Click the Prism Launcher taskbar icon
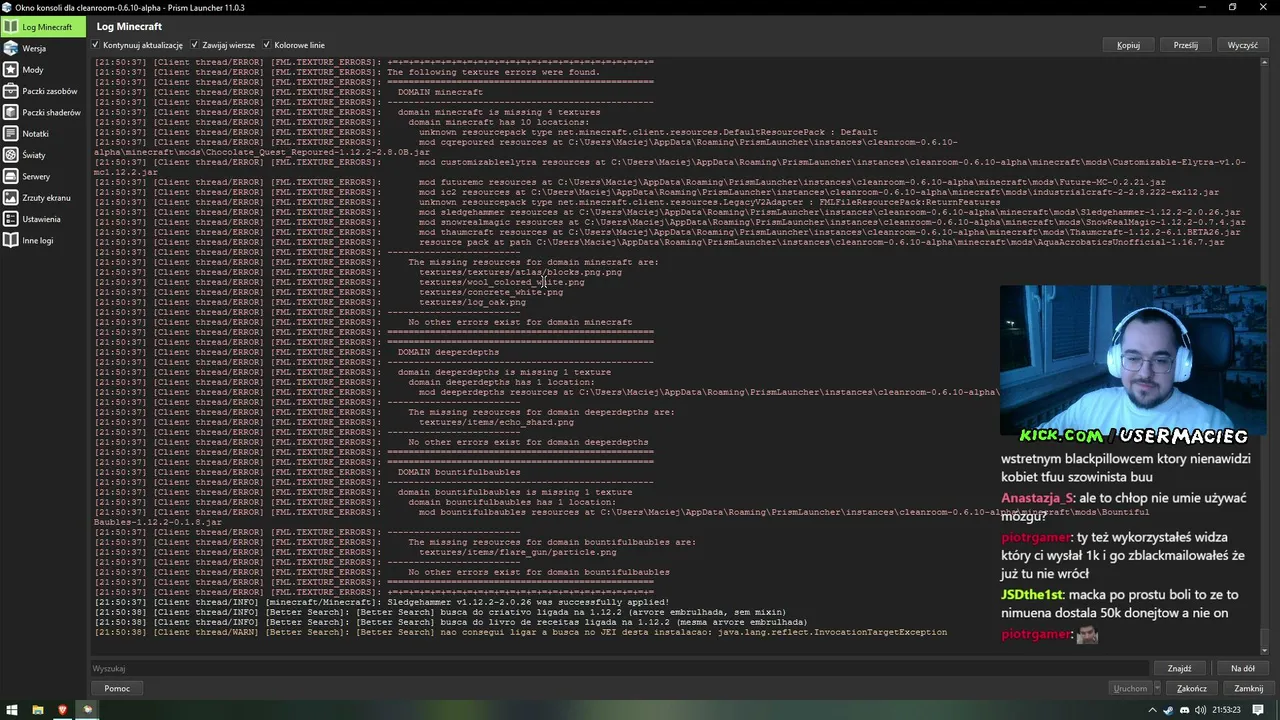Viewport: 1280px width, 720px height. tap(87, 710)
